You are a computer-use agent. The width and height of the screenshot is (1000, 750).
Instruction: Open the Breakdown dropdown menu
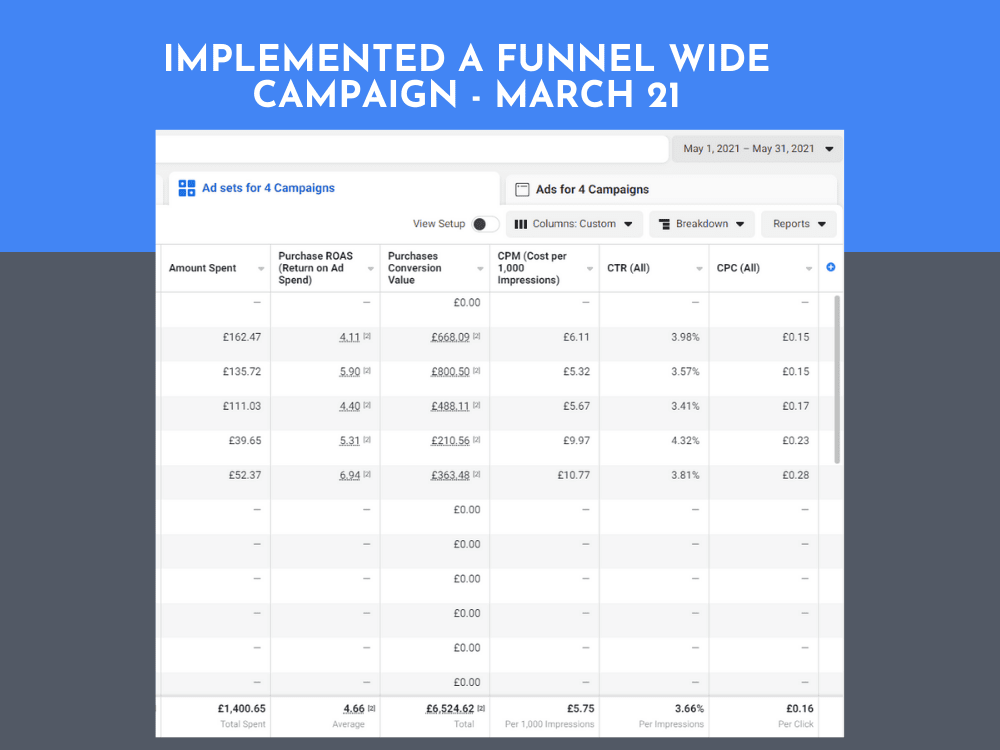(x=702, y=224)
